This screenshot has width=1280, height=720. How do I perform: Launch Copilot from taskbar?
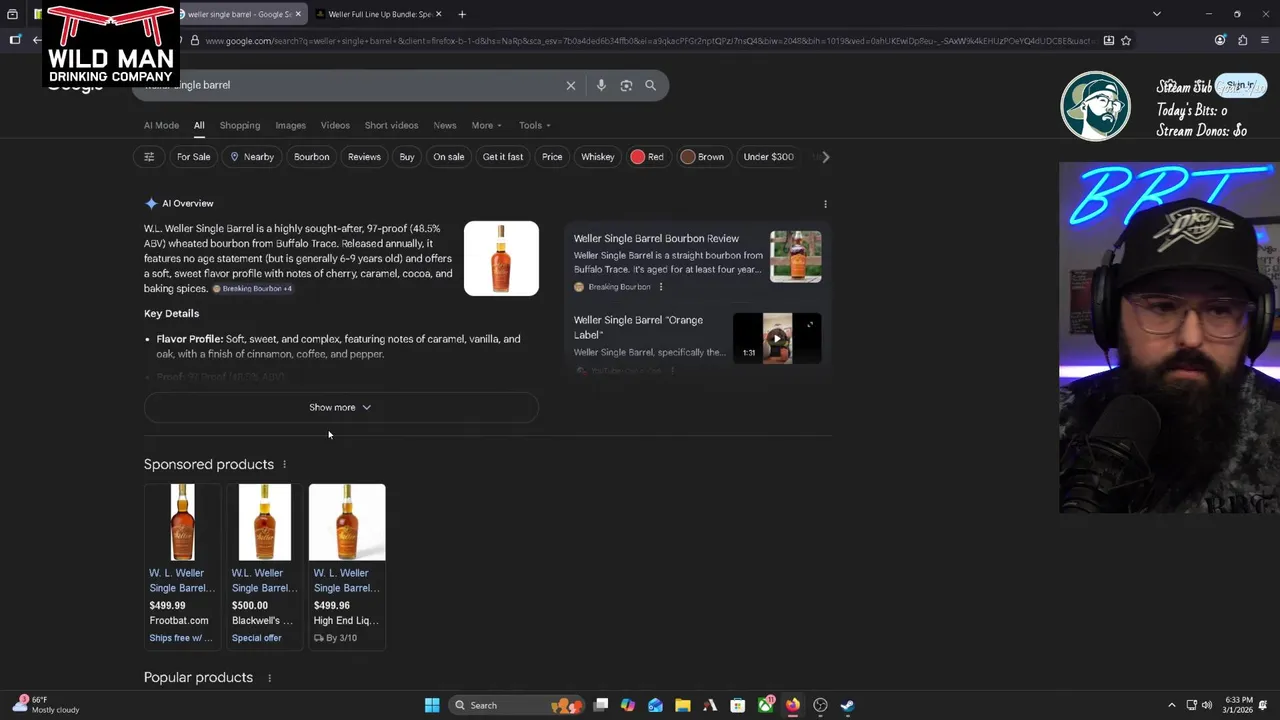click(628, 705)
